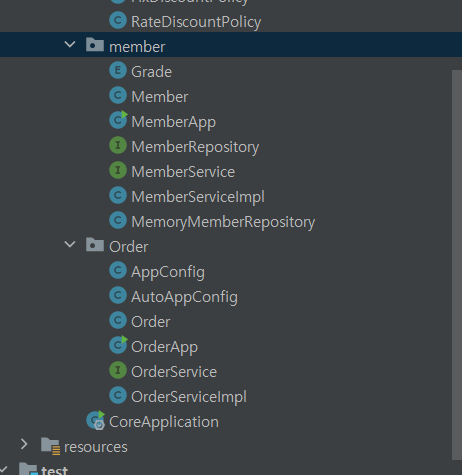Open the Grade enum file
The image size is (462, 475).
click(x=151, y=72)
